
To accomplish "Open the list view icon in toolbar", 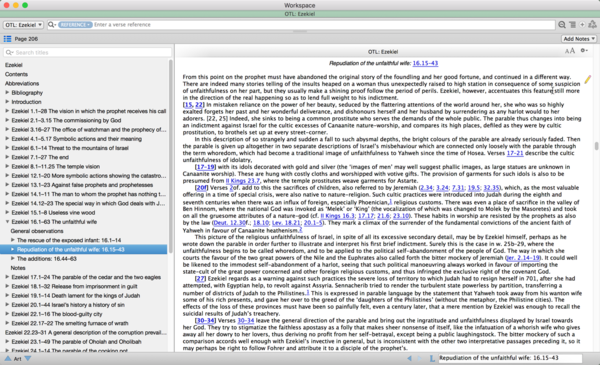I will pos(572,25).
